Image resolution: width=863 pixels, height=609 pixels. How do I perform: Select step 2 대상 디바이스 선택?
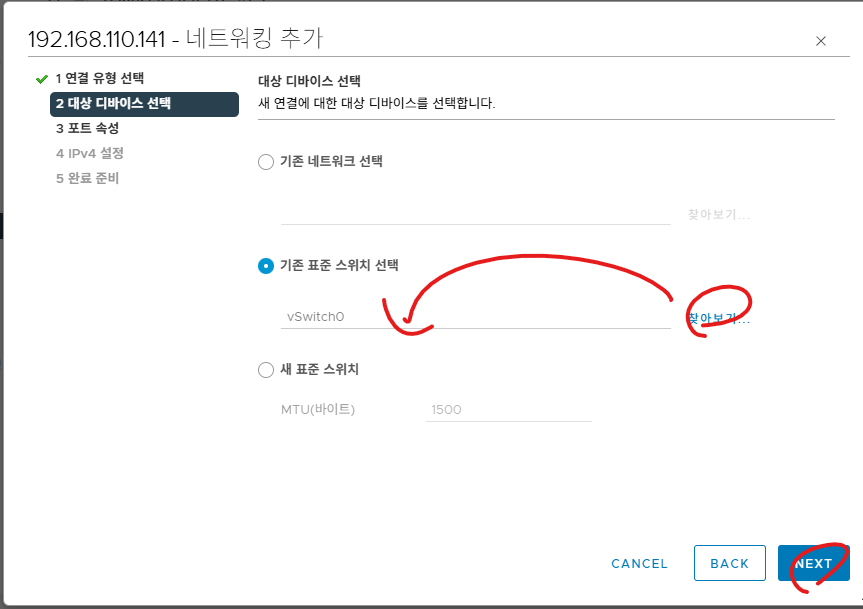[144, 104]
